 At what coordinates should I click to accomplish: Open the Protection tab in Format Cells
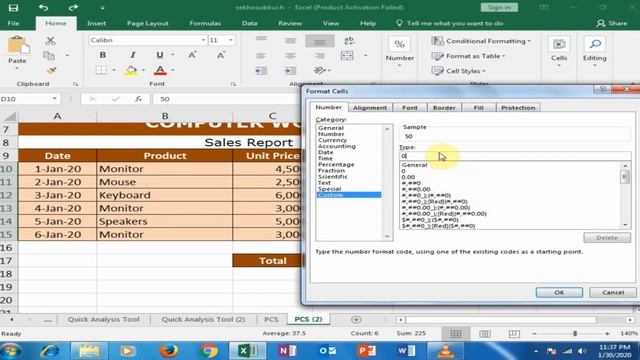pos(518,108)
